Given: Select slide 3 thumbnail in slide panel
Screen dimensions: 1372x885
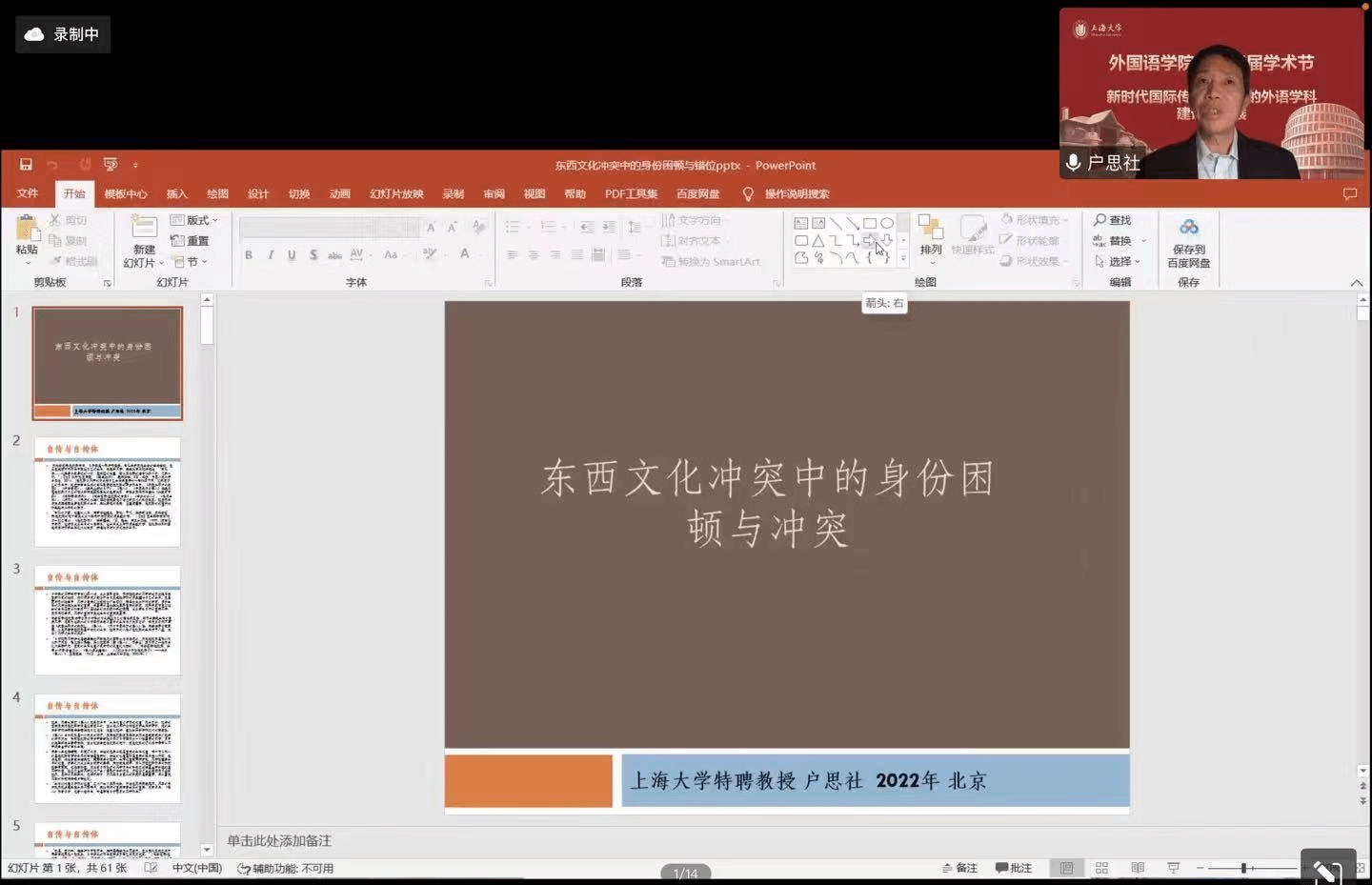Looking at the screenshot, I should click(108, 620).
